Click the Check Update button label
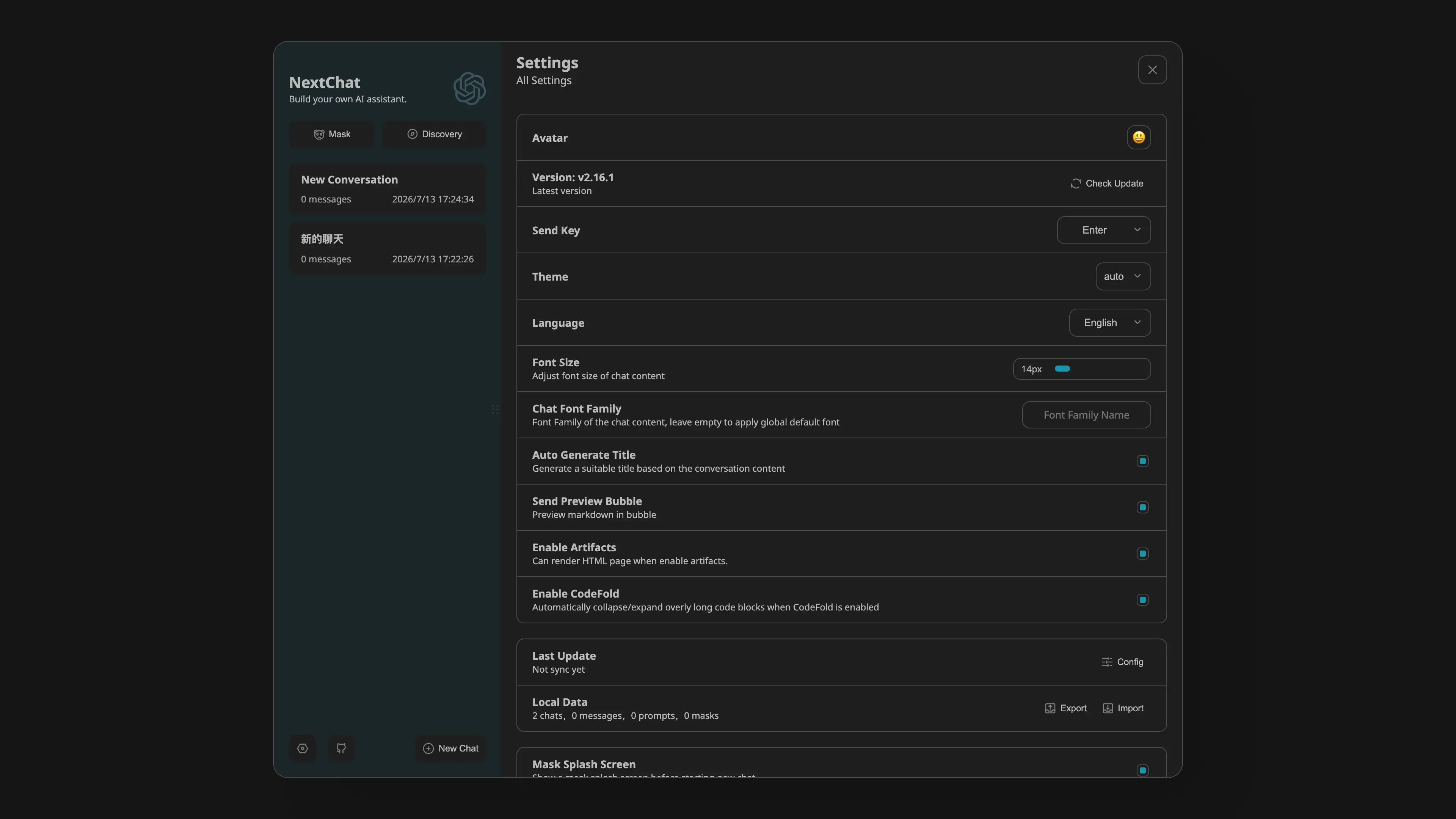Image resolution: width=1456 pixels, height=819 pixels. (1114, 184)
